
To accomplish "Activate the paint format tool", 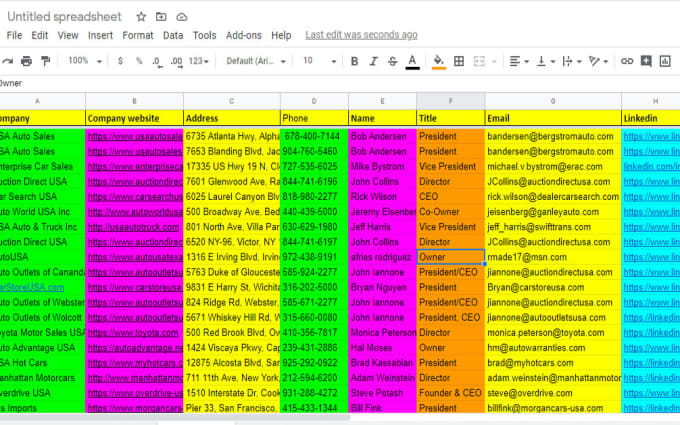I will click(45, 62).
